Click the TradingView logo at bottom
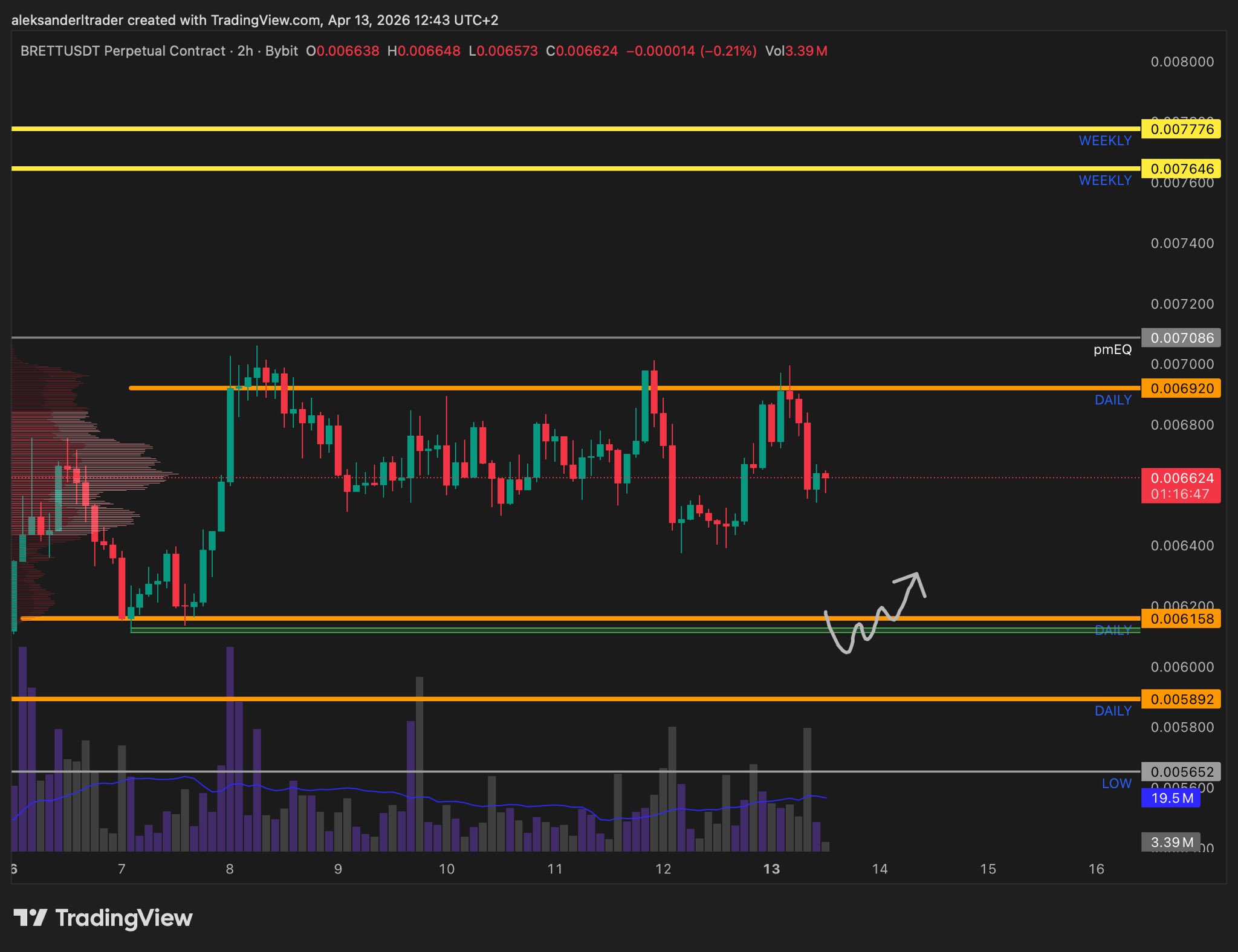1238x952 pixels. (103, 918)
